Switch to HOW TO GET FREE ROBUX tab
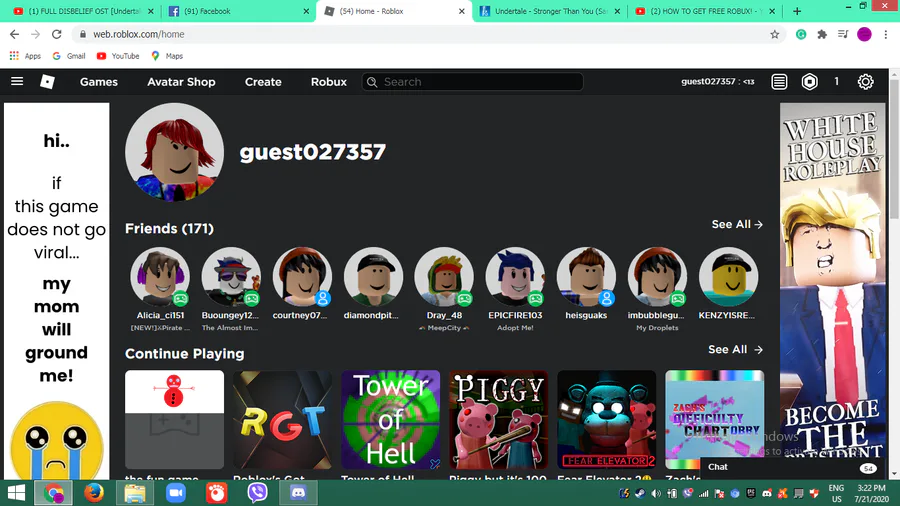Image resolution: width=900 pixels, height=506 pixels. [x=705, y=11]
